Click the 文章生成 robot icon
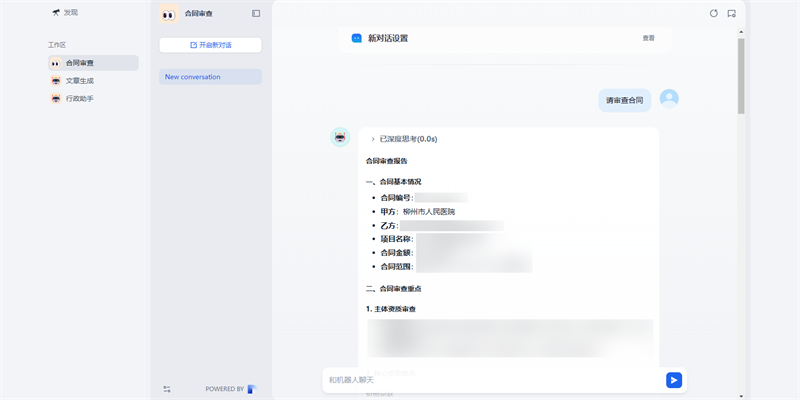The image size is (800, 400). click(56, 81)
